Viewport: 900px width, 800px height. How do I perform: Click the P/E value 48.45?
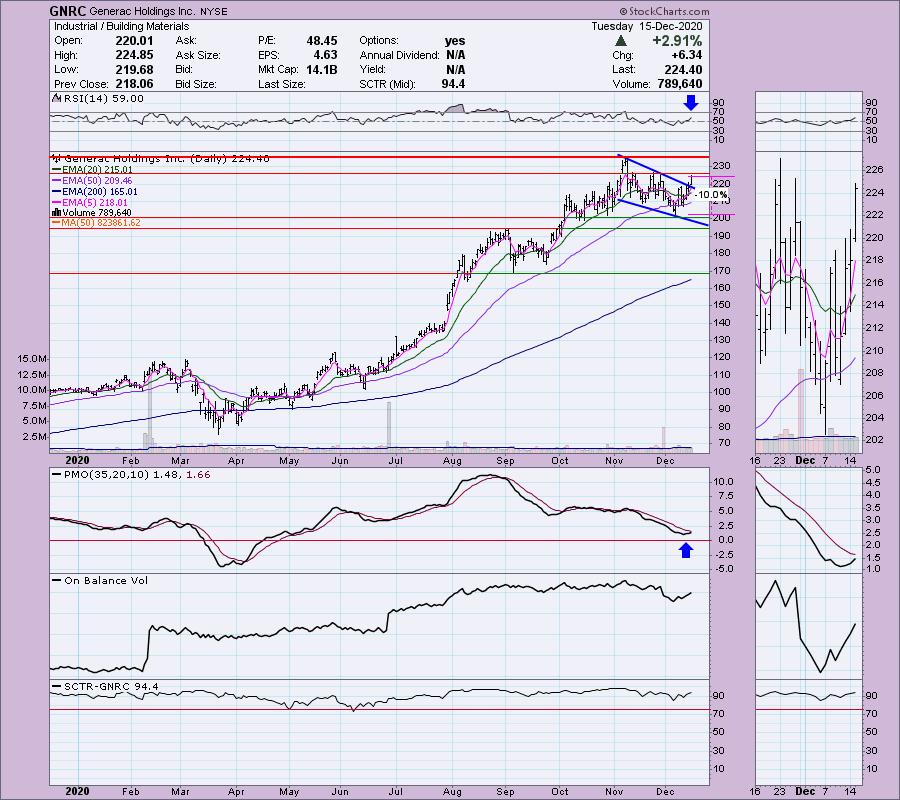point(321,41)
